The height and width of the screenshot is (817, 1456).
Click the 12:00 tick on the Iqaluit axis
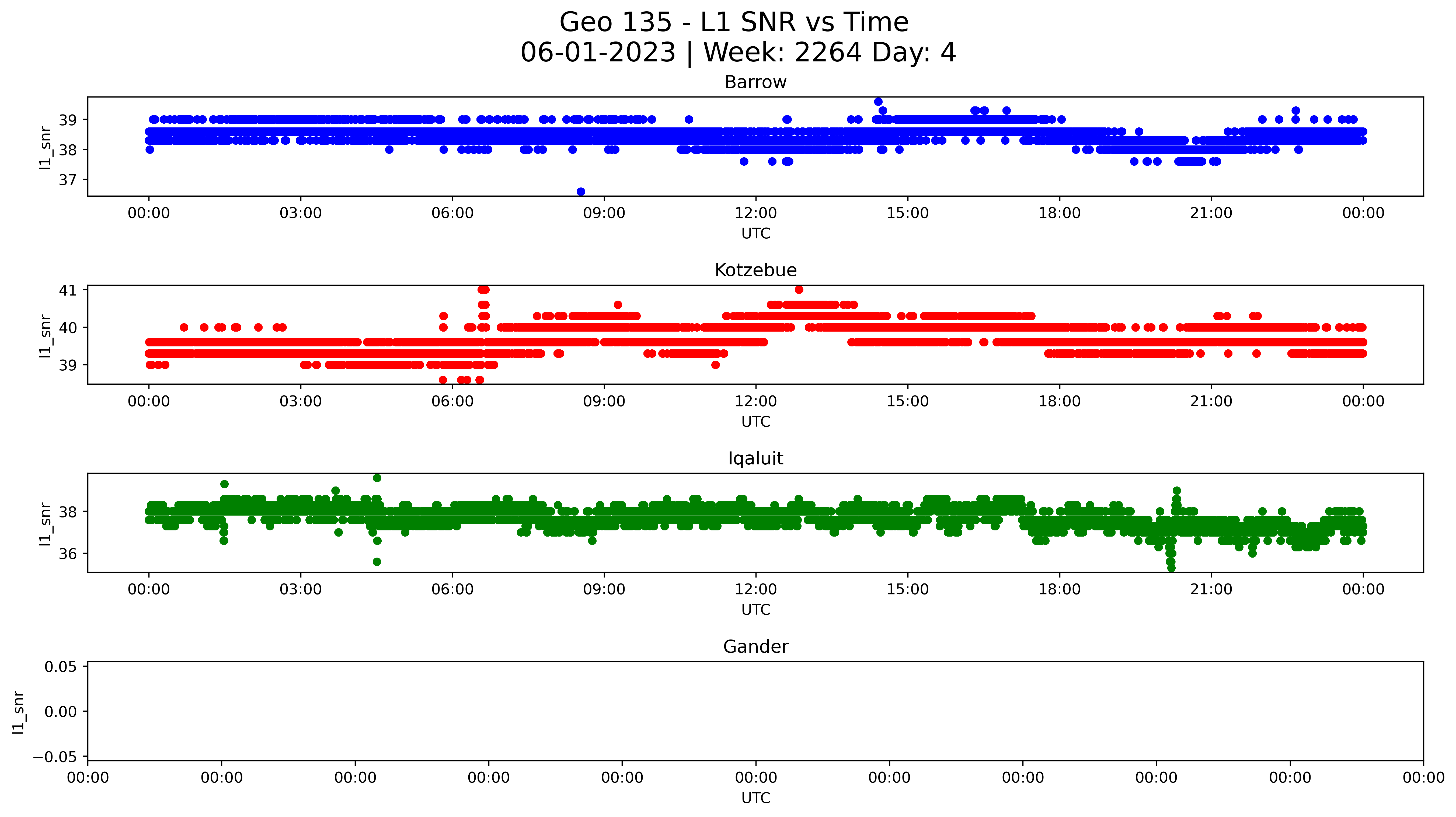point(756,590)
